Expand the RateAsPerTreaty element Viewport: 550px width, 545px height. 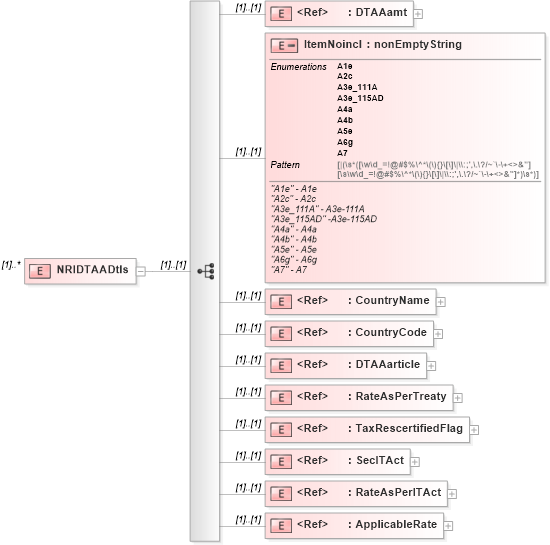[x=458, y=398]
